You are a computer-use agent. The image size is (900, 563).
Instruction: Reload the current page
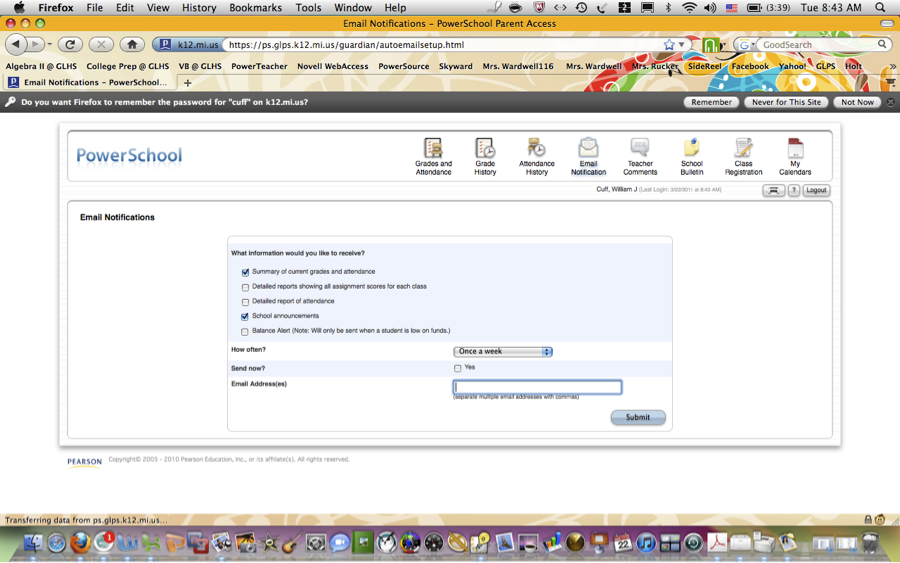click(70, 44)
